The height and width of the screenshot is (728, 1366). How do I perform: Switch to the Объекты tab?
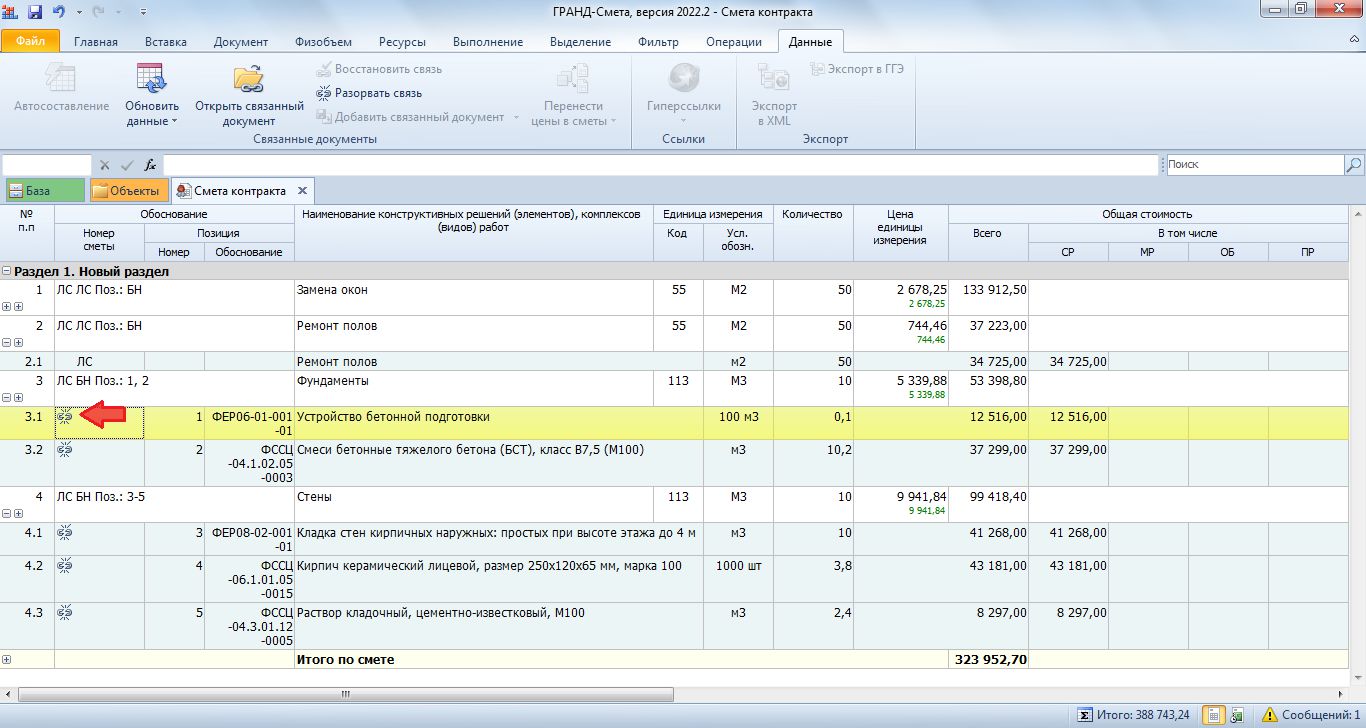[128, 191]
